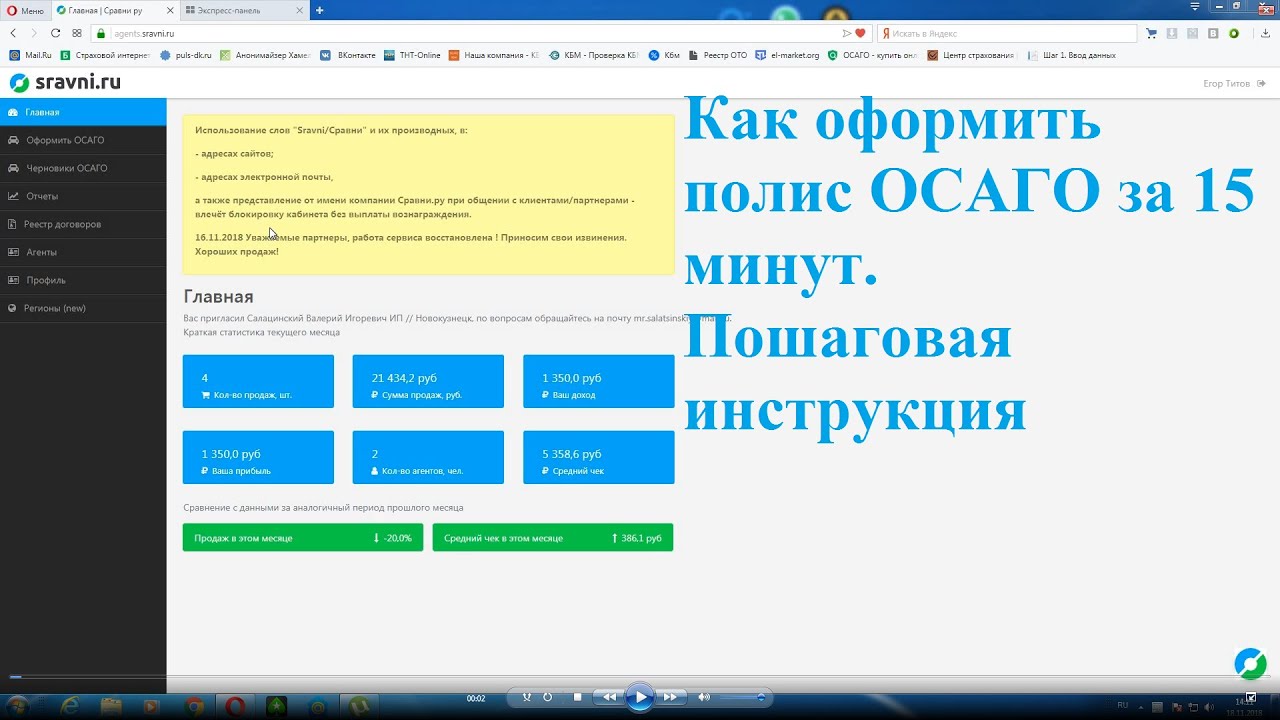Toggle shuffle in the media player
Viewport: 1280px width, 720px height.
(527, 697)
